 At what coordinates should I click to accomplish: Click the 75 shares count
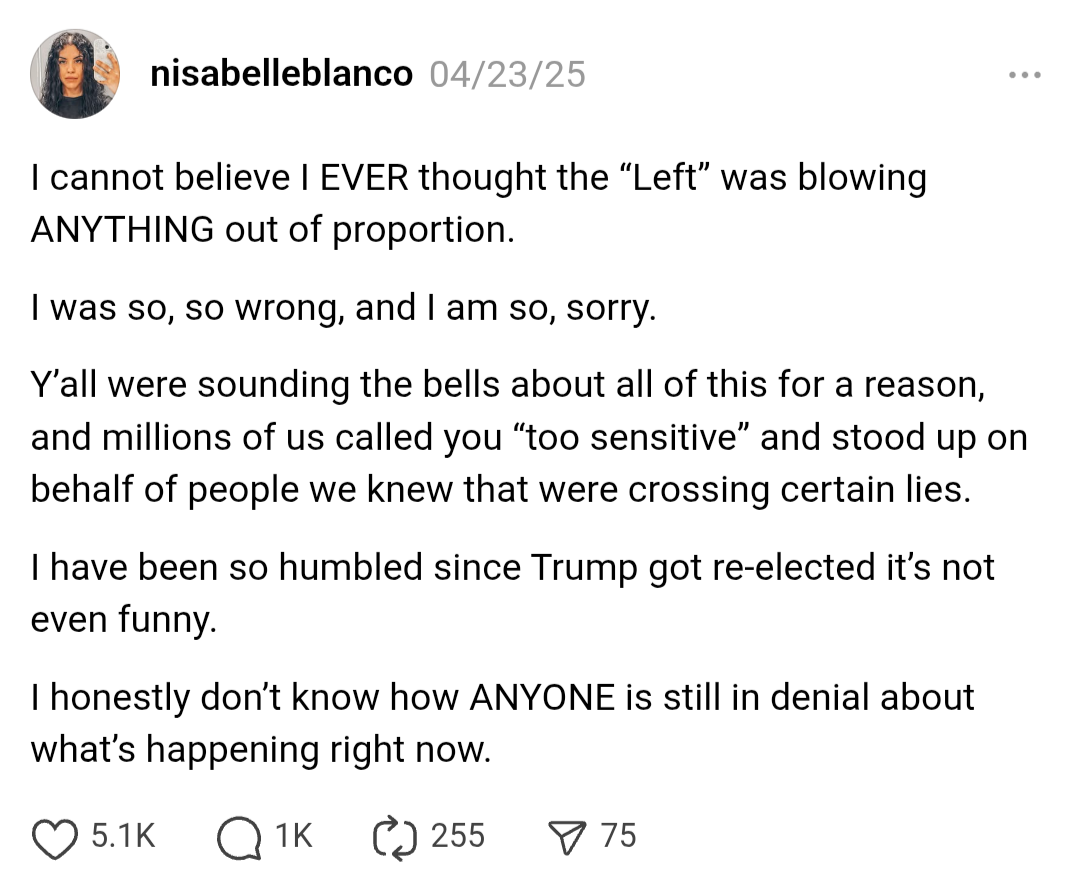click(x=618, y=836)
